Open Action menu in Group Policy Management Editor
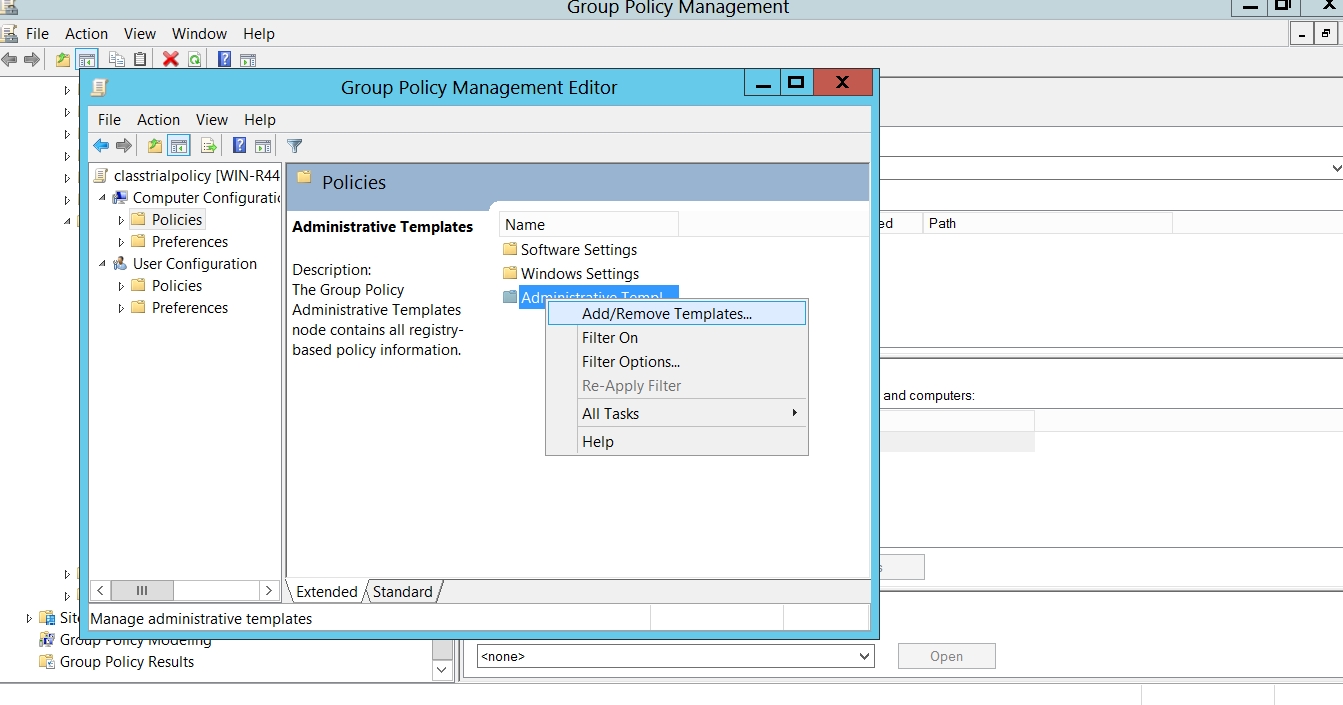 pos(158,119)
